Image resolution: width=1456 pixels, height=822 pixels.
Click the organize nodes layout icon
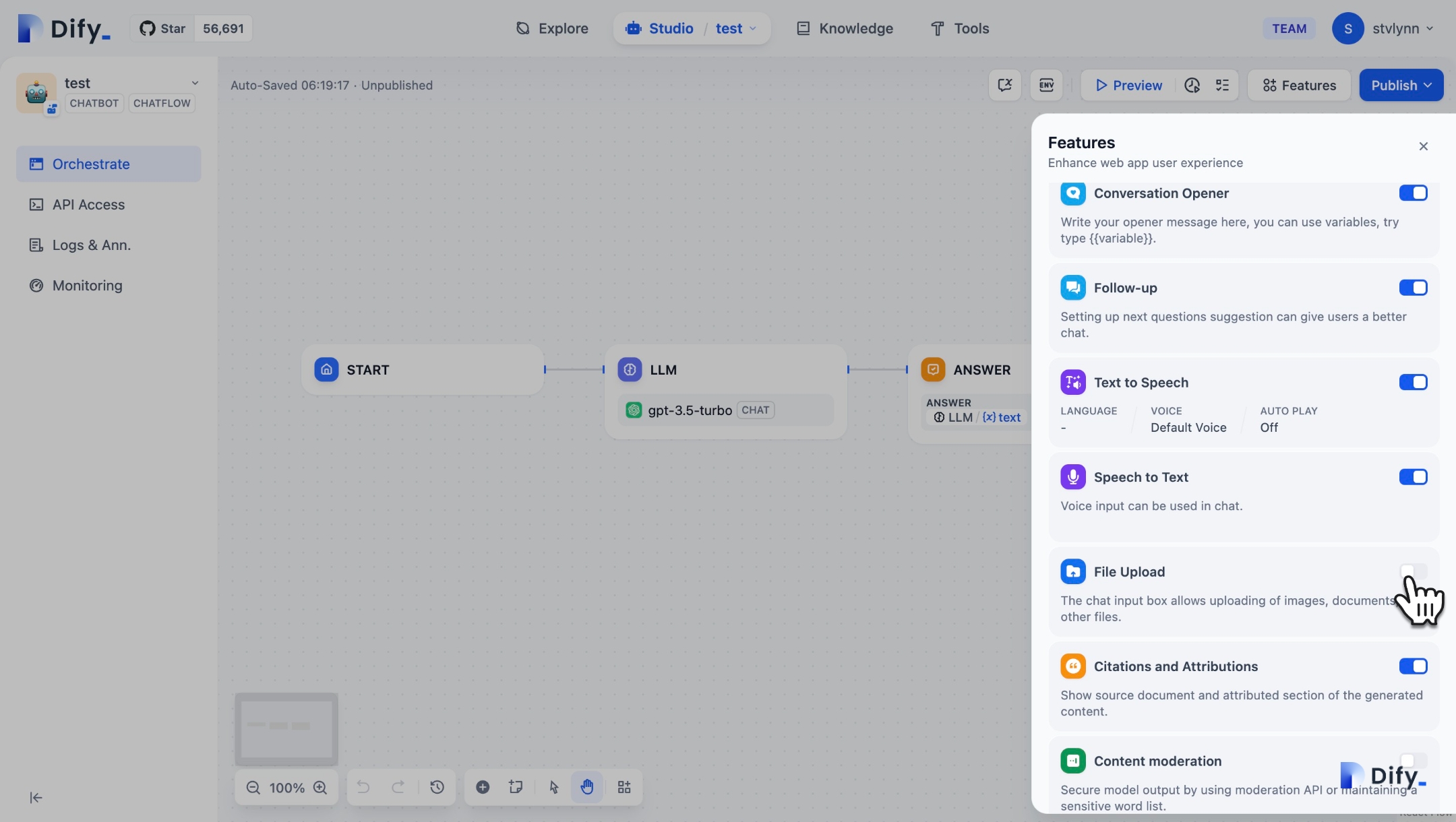click(624, 787)
